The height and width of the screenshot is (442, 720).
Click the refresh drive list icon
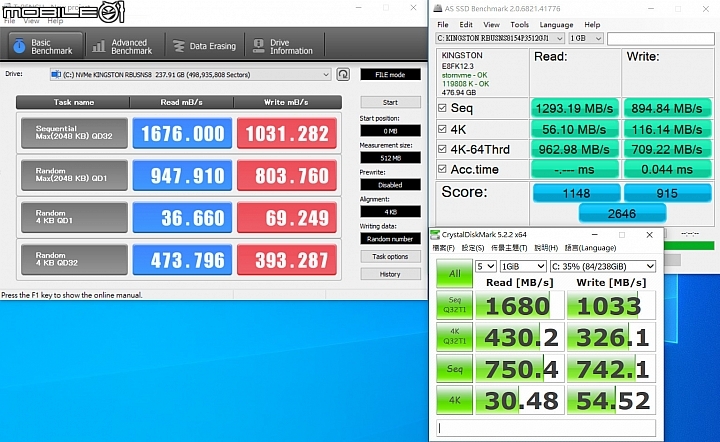343,74
